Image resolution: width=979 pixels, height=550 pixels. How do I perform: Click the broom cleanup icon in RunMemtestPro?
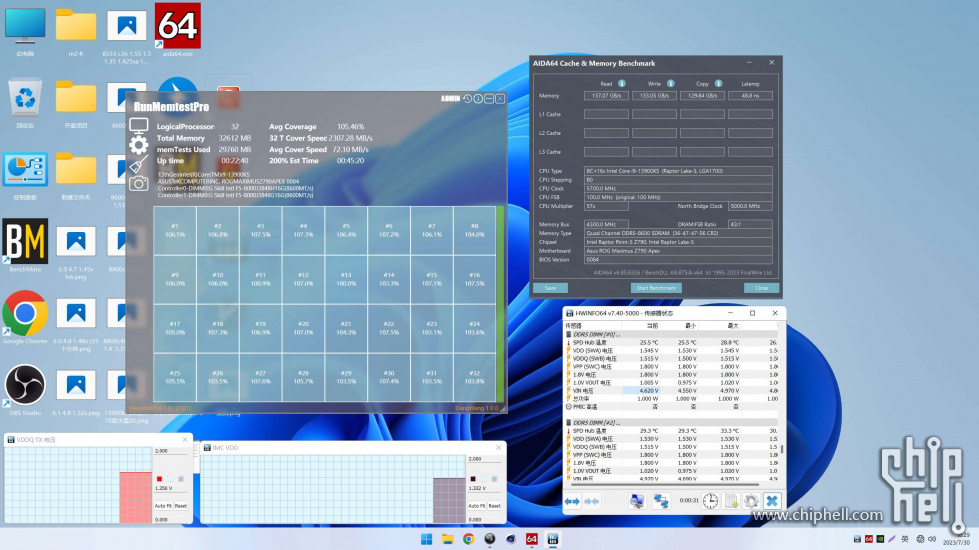[139, 164]
